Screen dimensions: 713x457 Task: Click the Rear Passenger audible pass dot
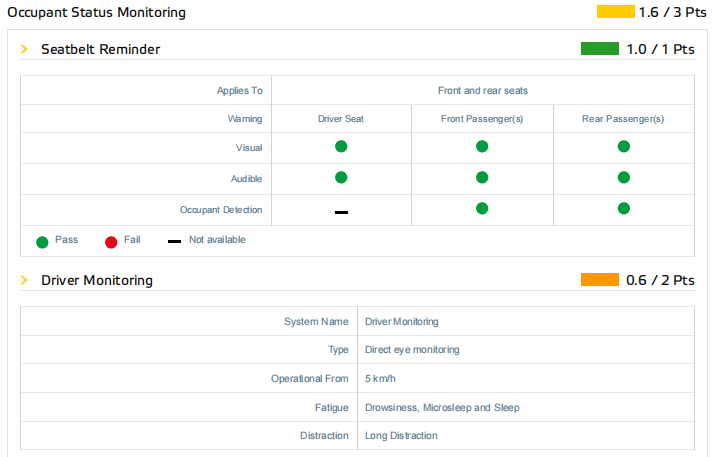[624, 177]
